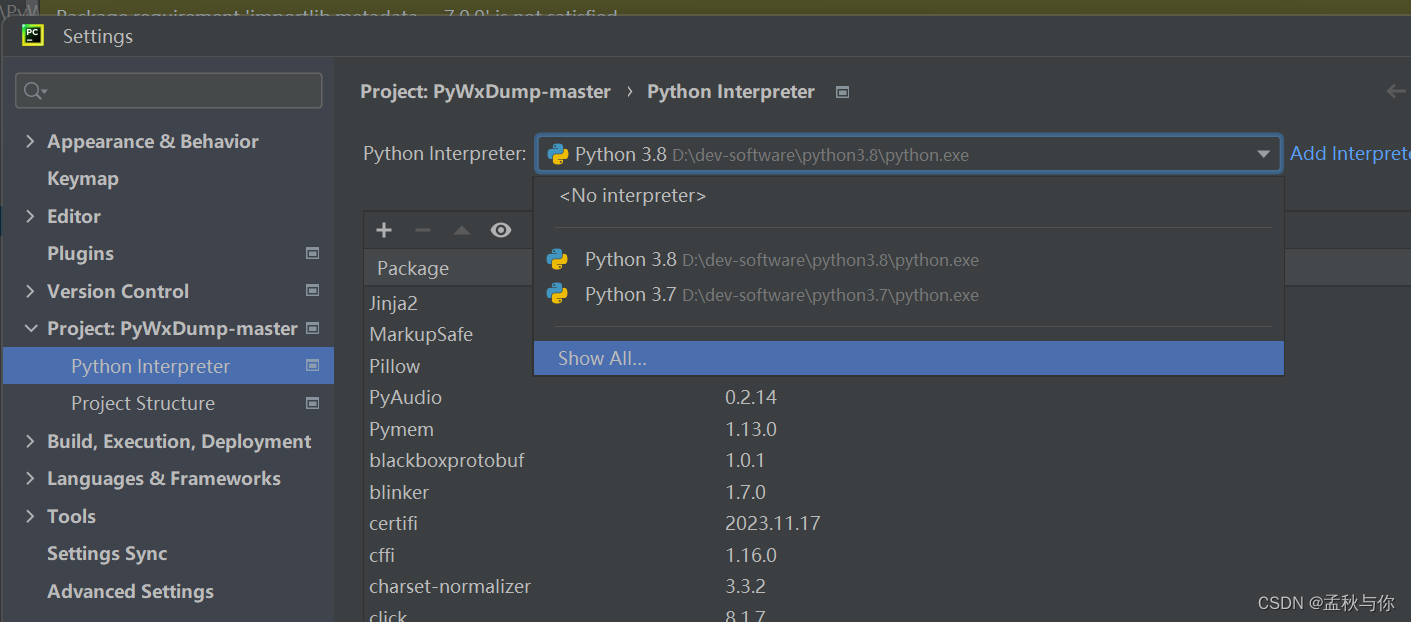Click the minus icon to uninstall package
1411x622 pixels.
coord(423,230)
